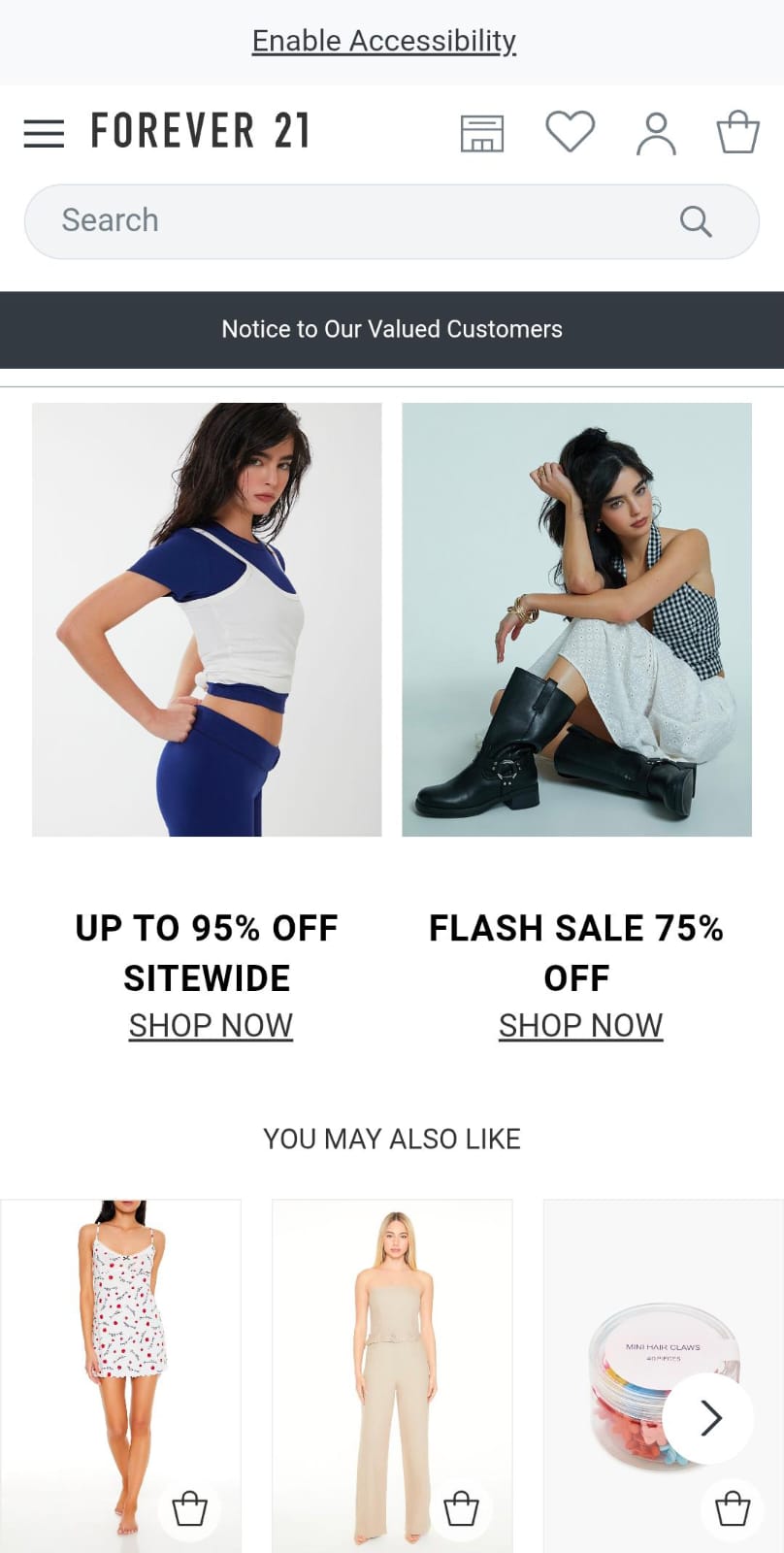Add the mini hair claws to bag
This screenshot has height=1553, width=784.
tap(733, 1509)
